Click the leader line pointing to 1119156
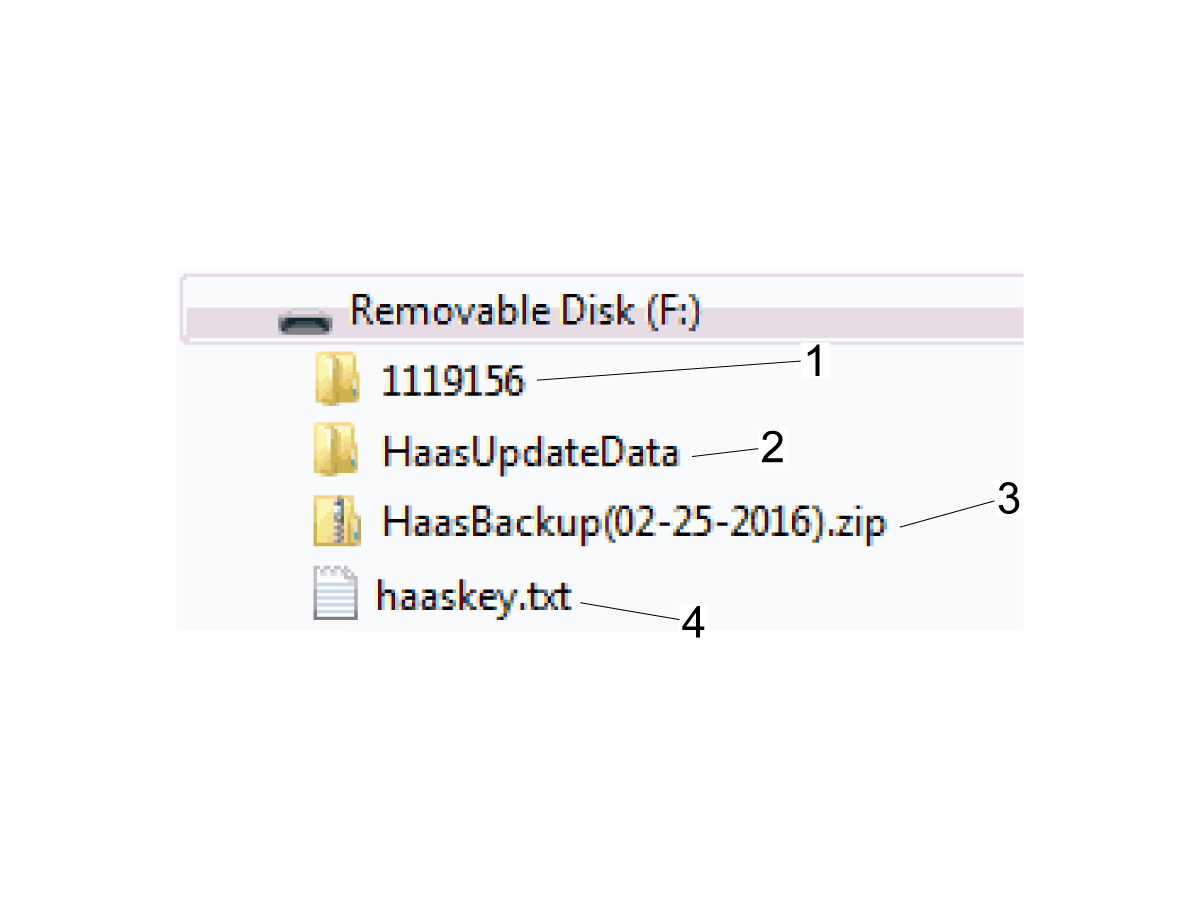 click(x=669, y=371)
